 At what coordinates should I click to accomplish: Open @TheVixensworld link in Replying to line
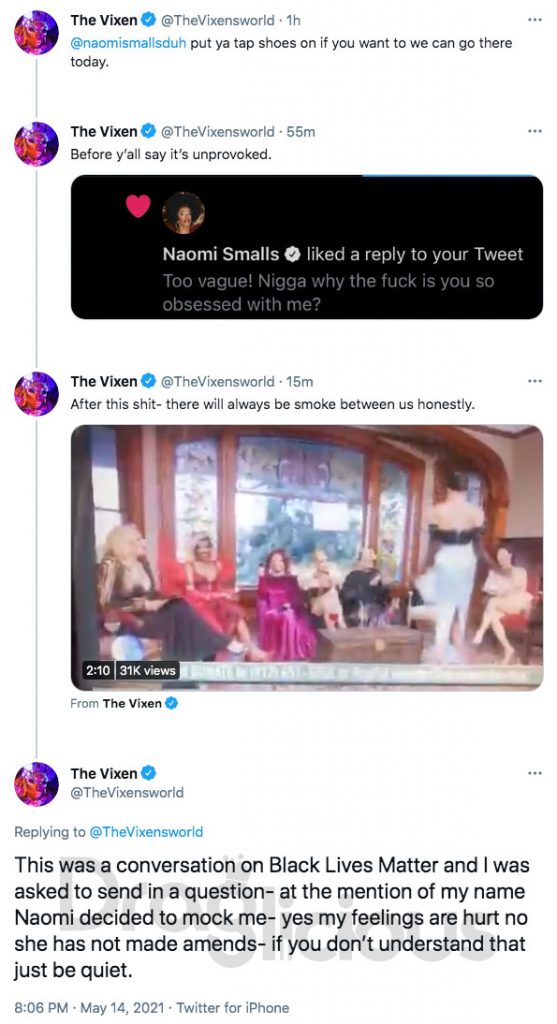point(146,832)
